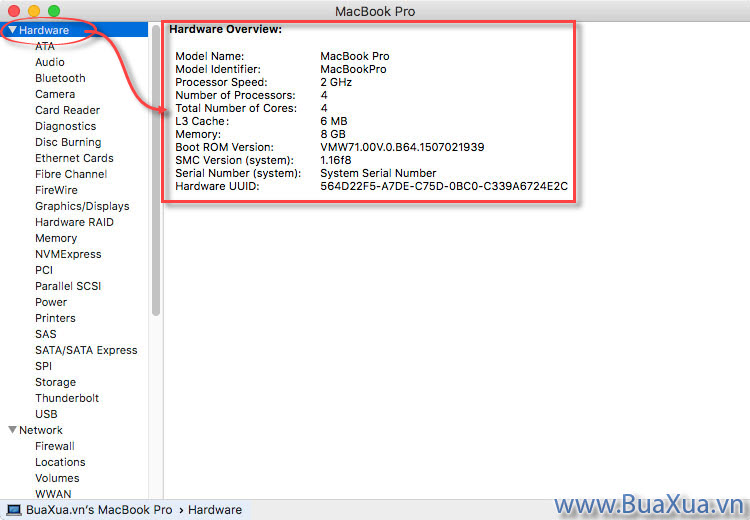The width and height of the screenshot is (750, 520).
Task: Open Graphics/Displays information
Action: 82,206
